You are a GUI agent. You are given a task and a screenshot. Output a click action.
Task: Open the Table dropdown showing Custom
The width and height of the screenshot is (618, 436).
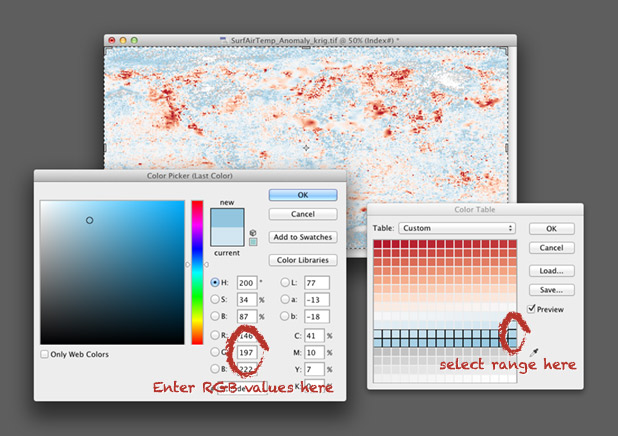click(457, 228)
